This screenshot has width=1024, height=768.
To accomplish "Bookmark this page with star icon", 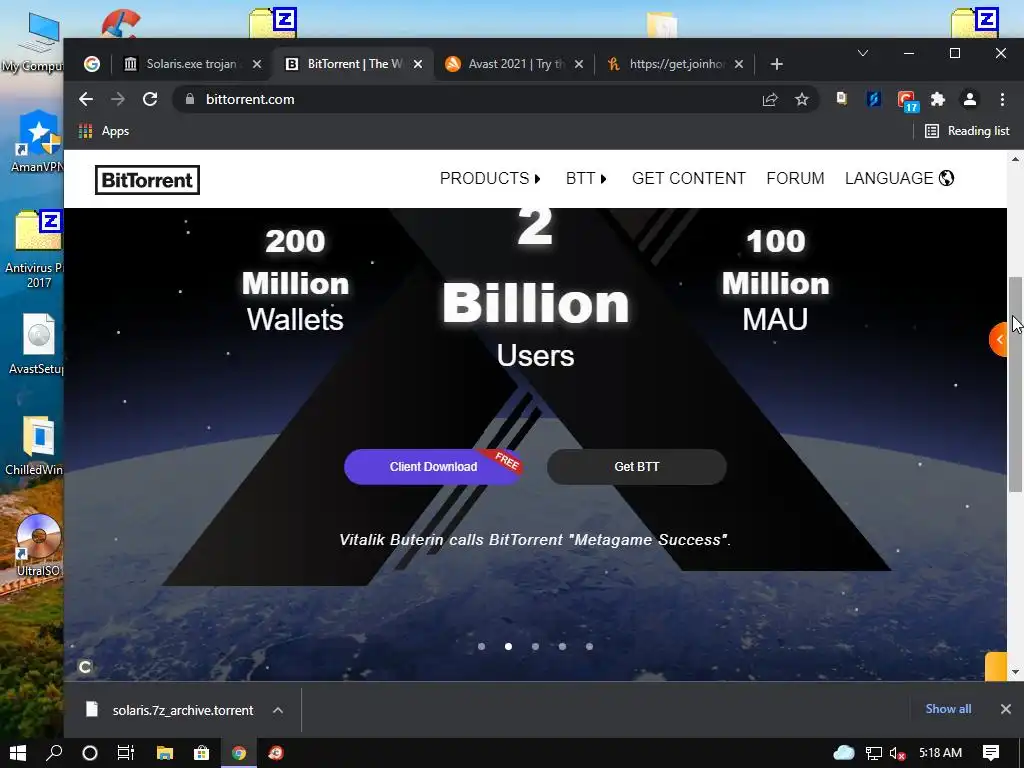I will (801, 99).
